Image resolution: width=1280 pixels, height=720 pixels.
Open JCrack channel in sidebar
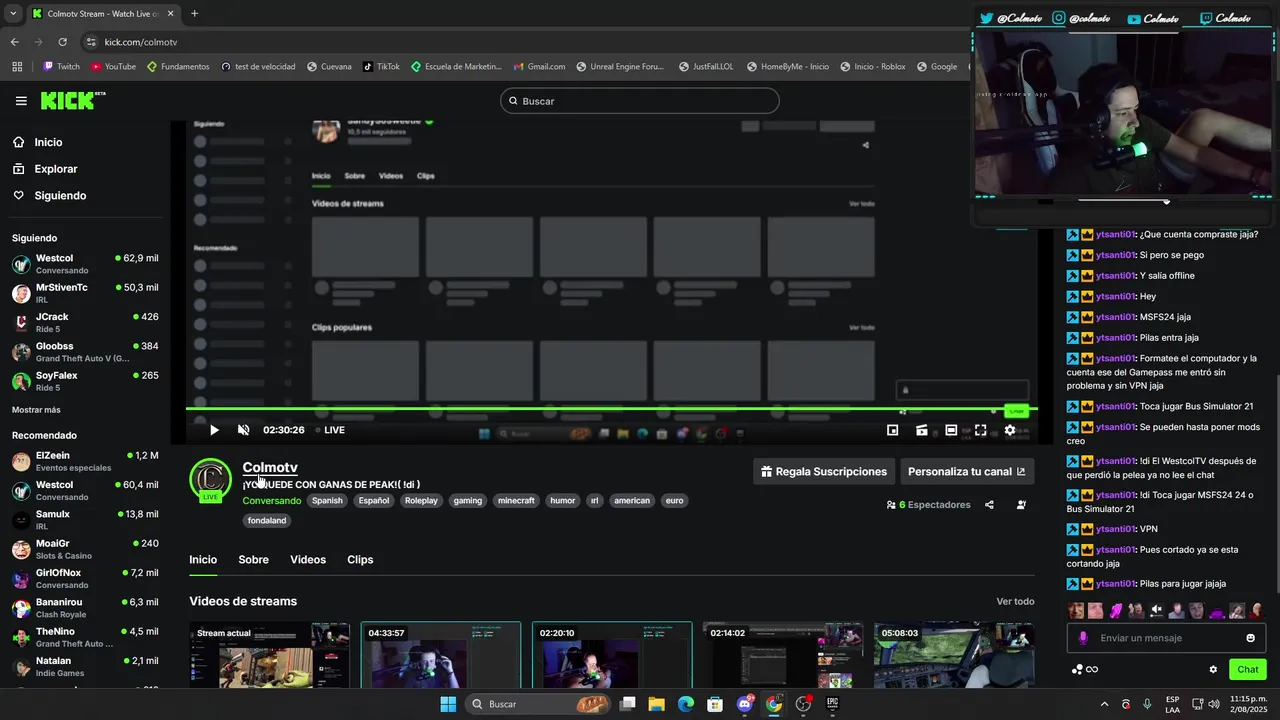(85, 322)
